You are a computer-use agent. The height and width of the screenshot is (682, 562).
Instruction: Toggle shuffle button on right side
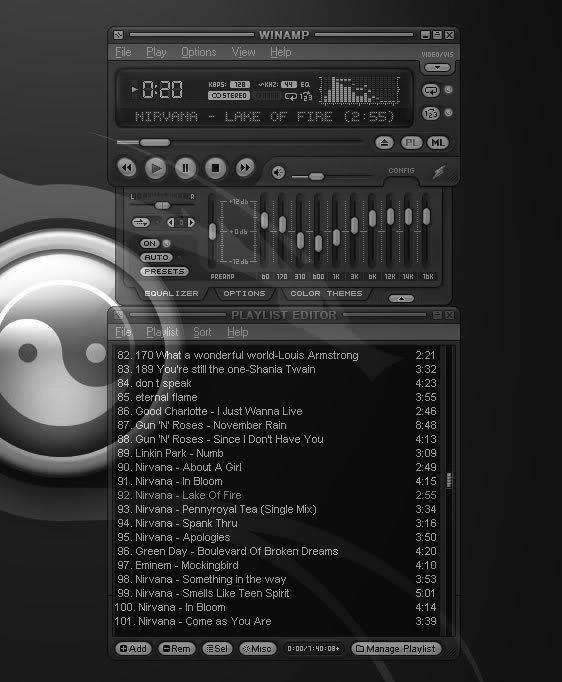pyautogui.click(x=431, y=114)
